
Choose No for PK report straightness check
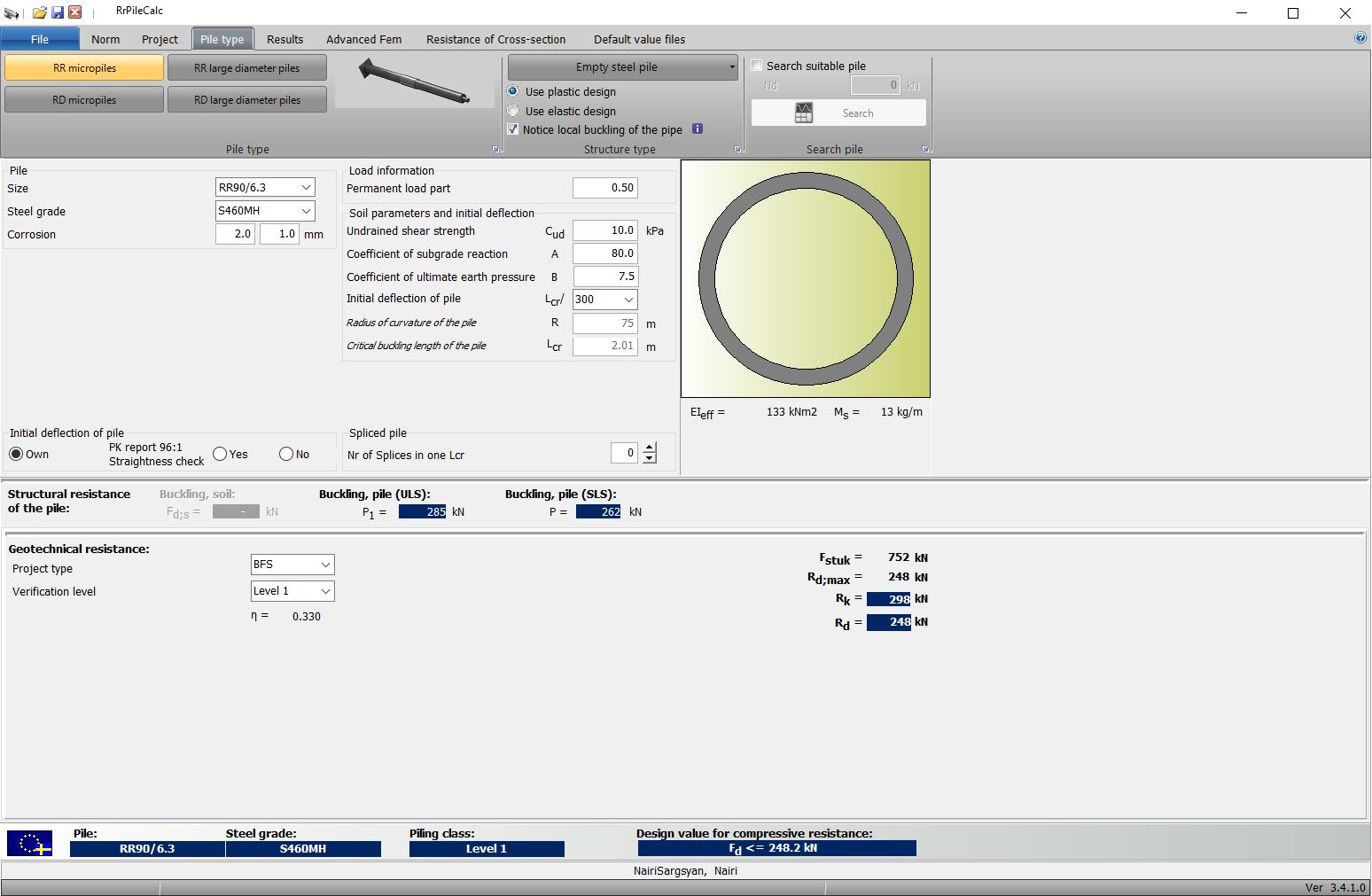[286, 454]
